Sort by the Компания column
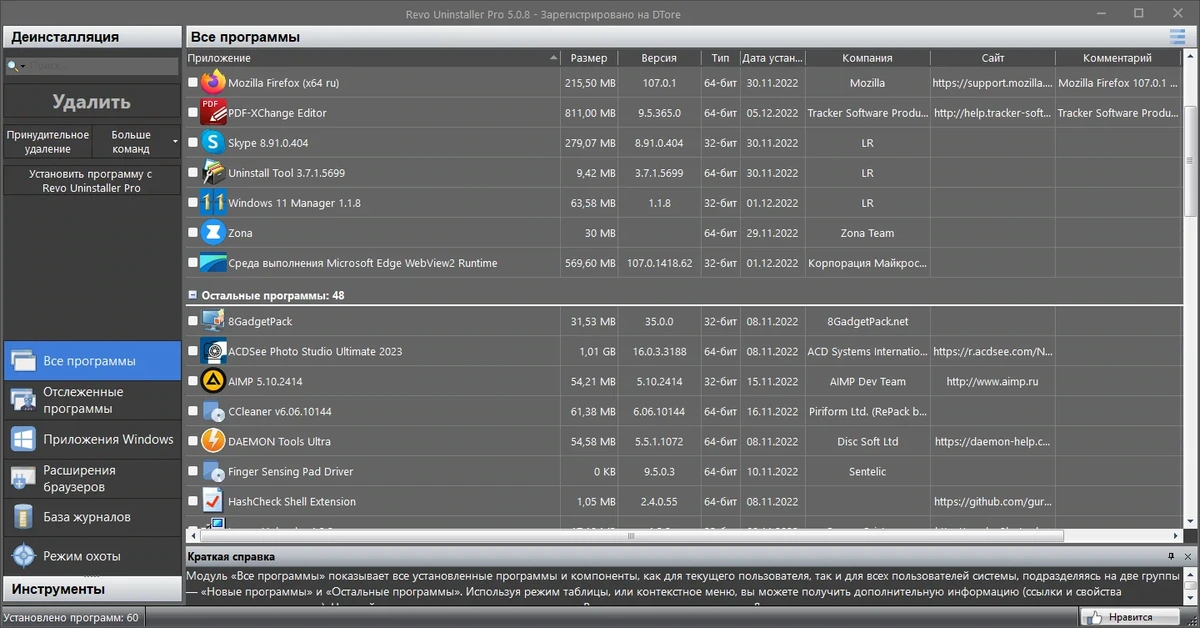 (867, 58)
